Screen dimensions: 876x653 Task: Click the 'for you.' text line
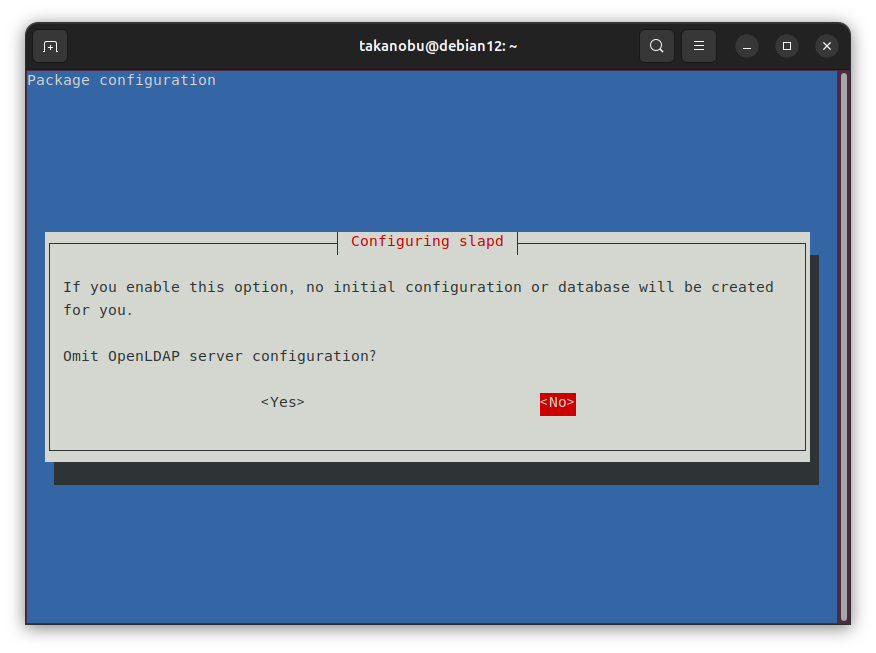98,310
